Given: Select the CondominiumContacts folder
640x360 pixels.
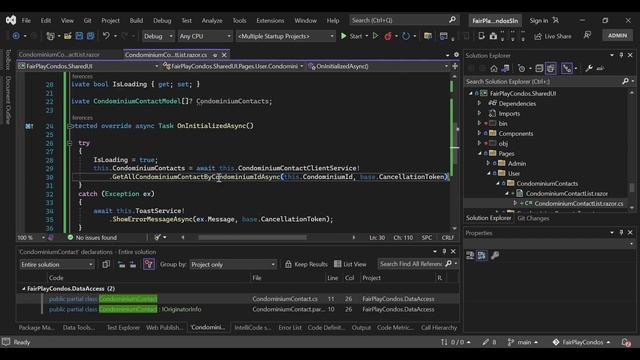Looking at the screenshot, I should pyautogui.click(x=547, y=183).
